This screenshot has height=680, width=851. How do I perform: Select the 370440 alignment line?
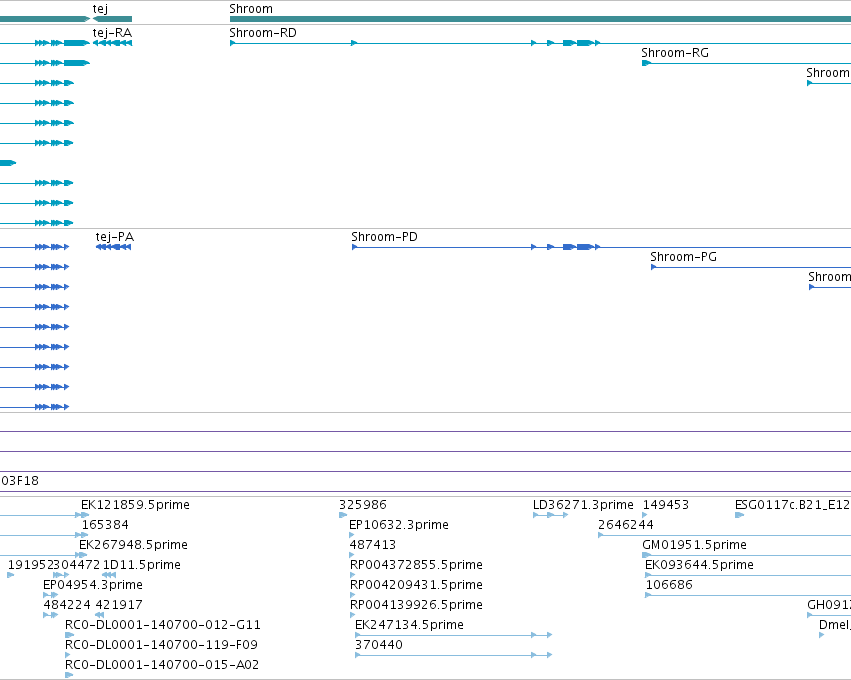click(453, 655)
